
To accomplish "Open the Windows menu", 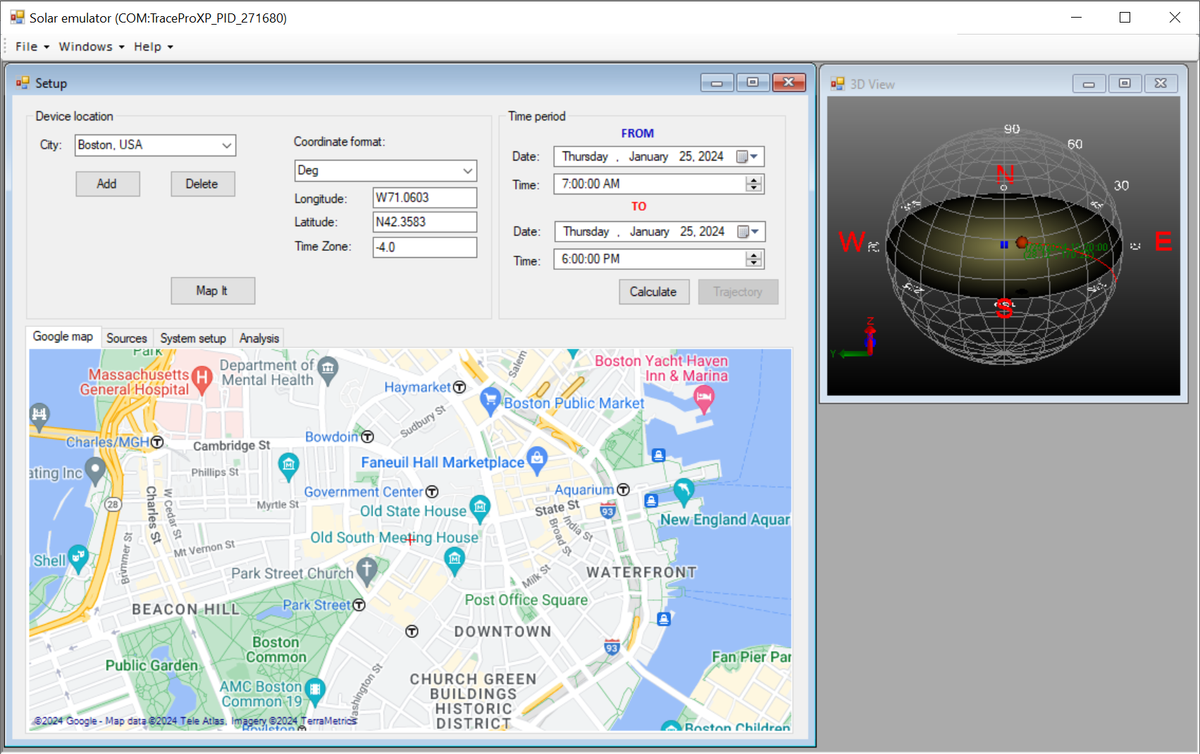I will click(91, 47).
